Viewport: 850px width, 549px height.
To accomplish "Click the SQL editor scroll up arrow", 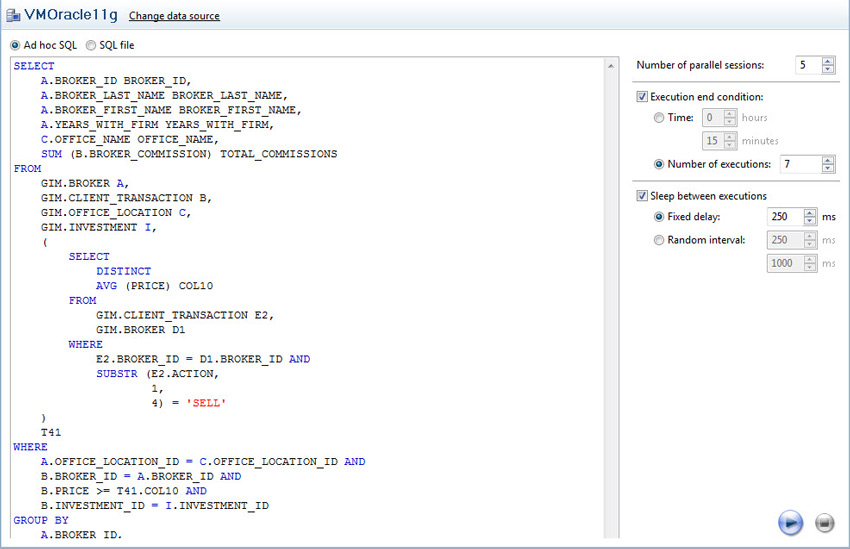I will point(611,66).
